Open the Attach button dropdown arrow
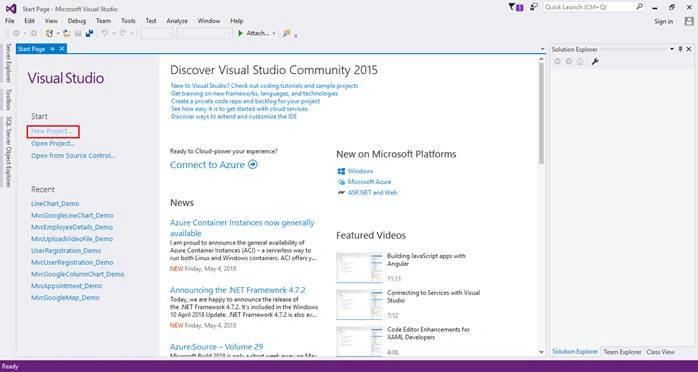Image resolution: width=698 pixels, height=372 pixels. pyautogui.click(x=273, y=33)
